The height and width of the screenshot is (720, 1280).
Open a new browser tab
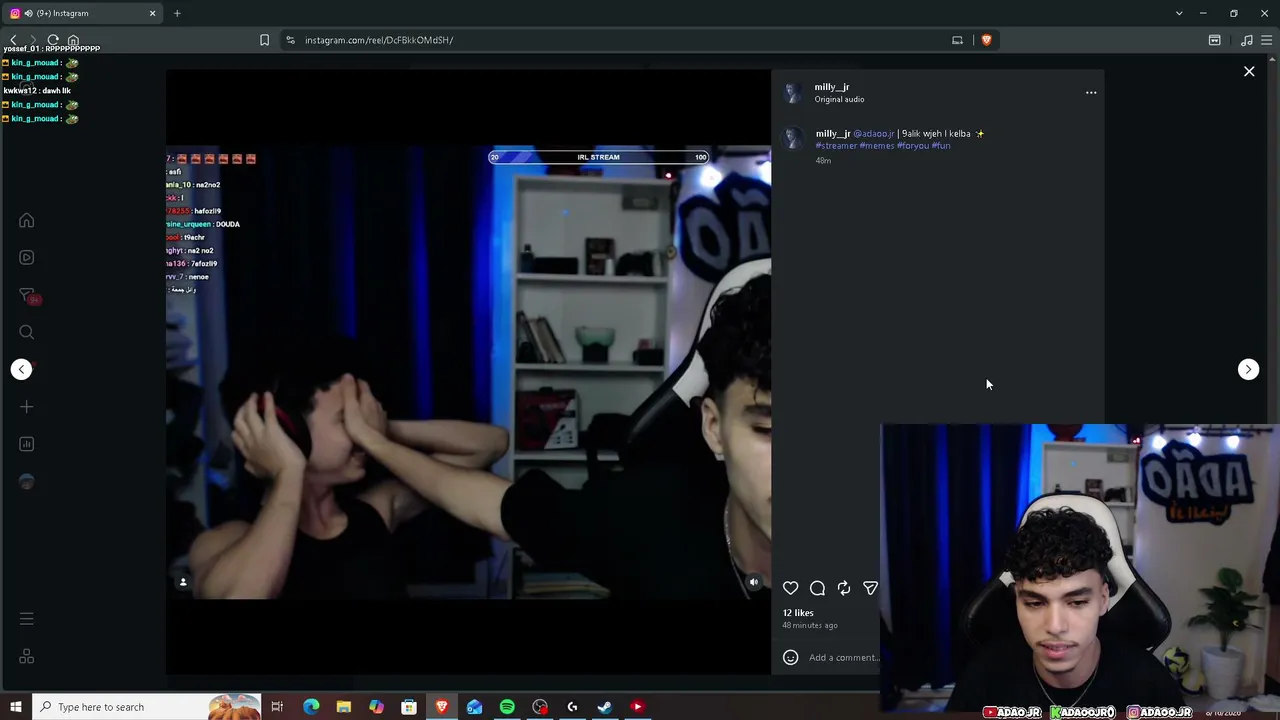(x=177, y=13)
